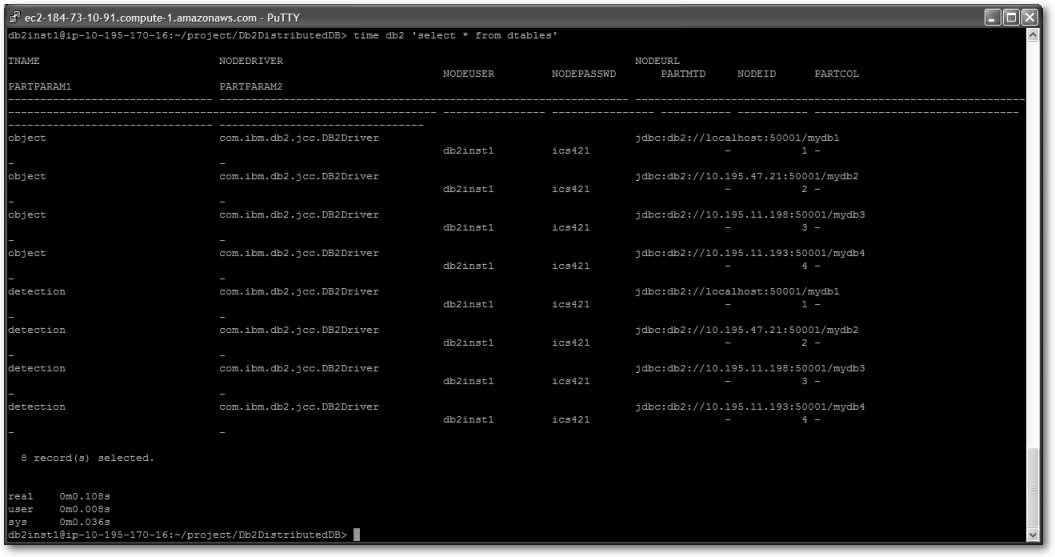Click detection row URL ending mydb3
Viewport: 1055px width, 557px height.
pos(750,368)
